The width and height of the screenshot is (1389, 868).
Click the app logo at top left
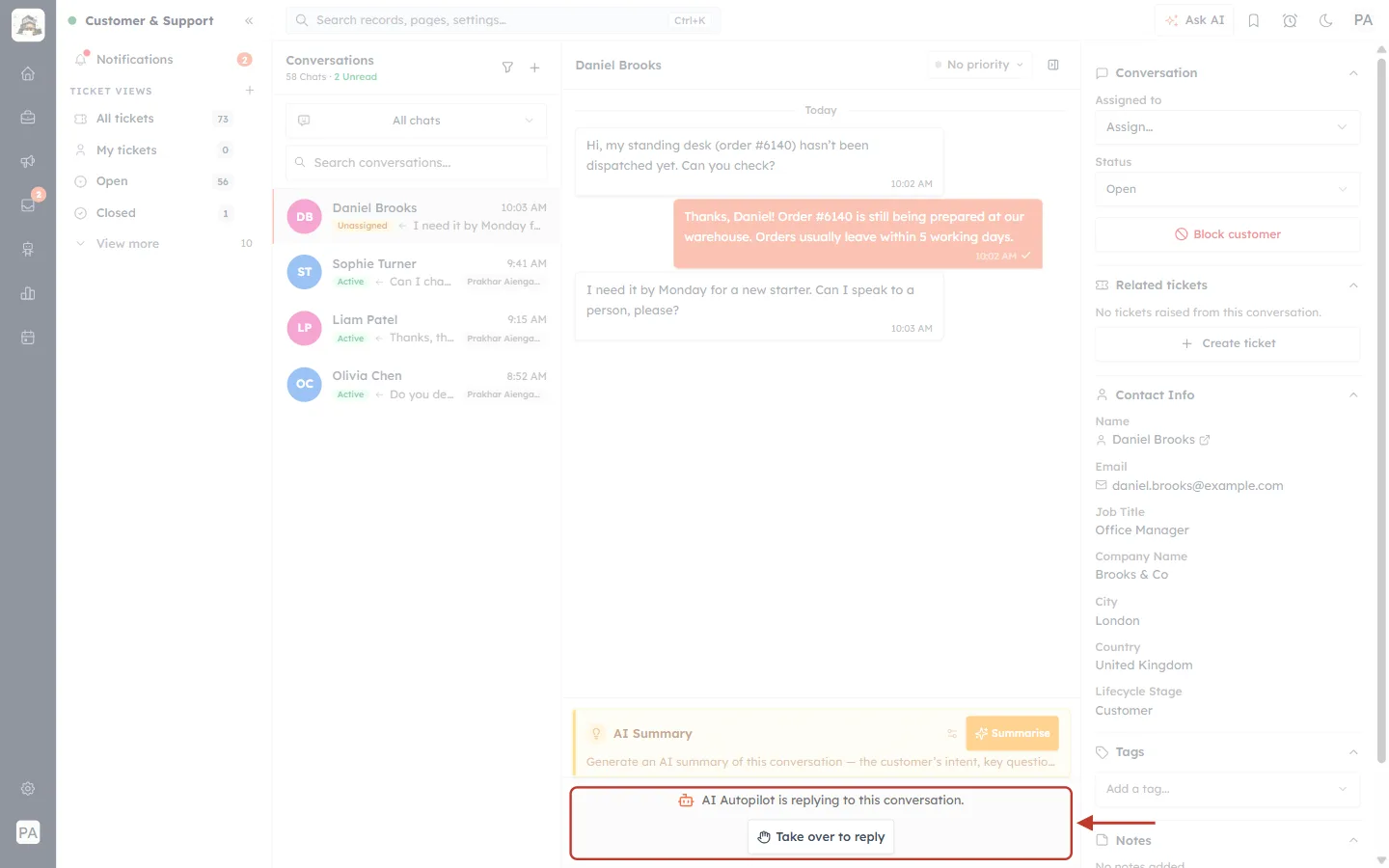click(x=28, y=25)
